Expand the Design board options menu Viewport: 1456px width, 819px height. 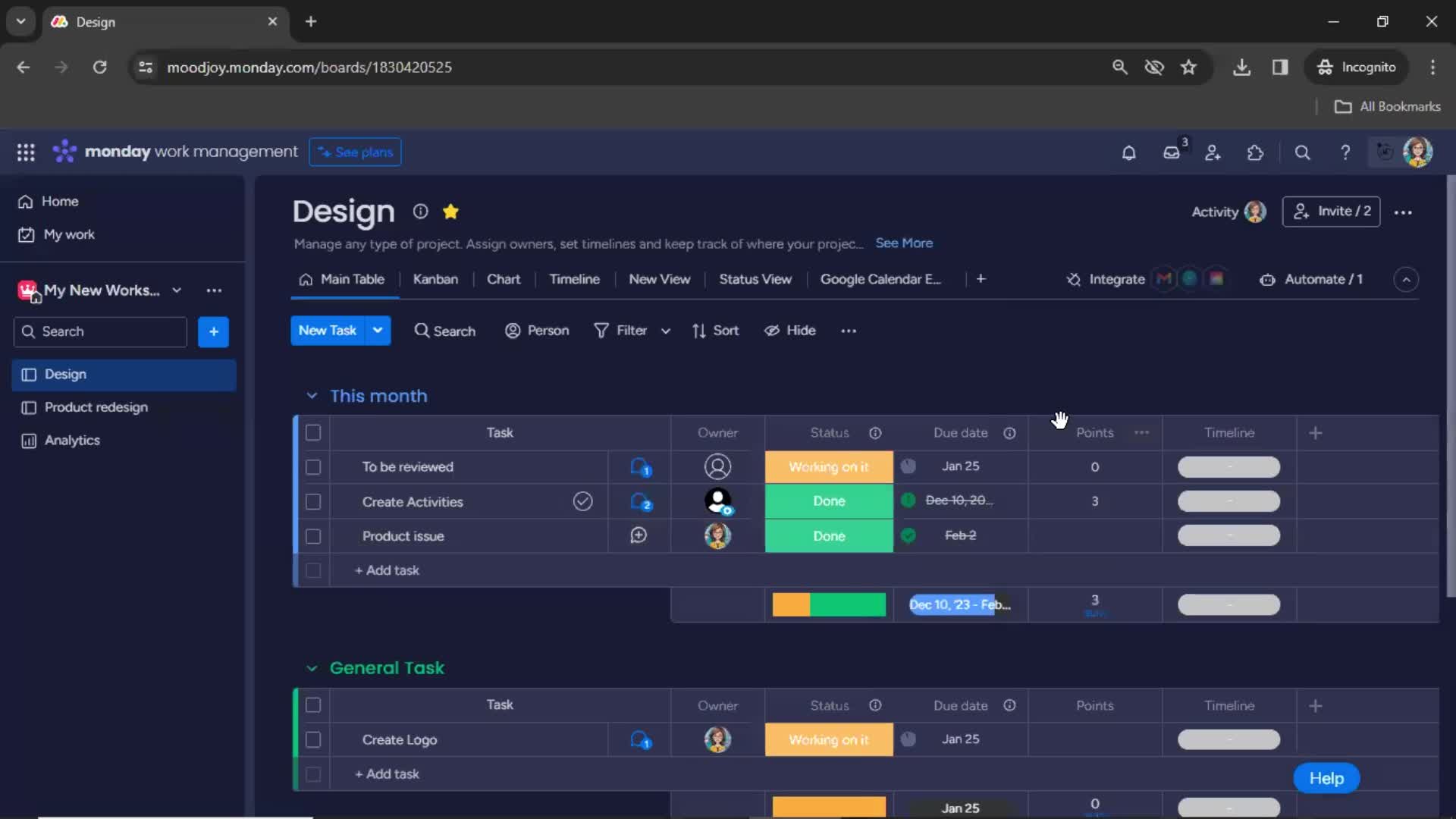[1403, 212]
